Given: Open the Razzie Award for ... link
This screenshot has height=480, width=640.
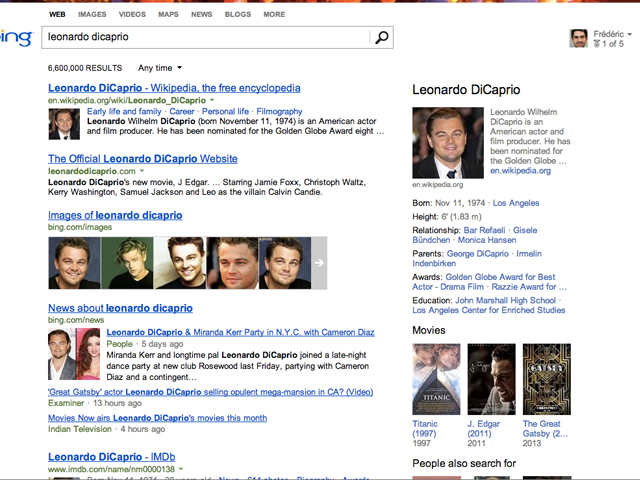Looking at the screenshot, I should (x=529, y=287).
